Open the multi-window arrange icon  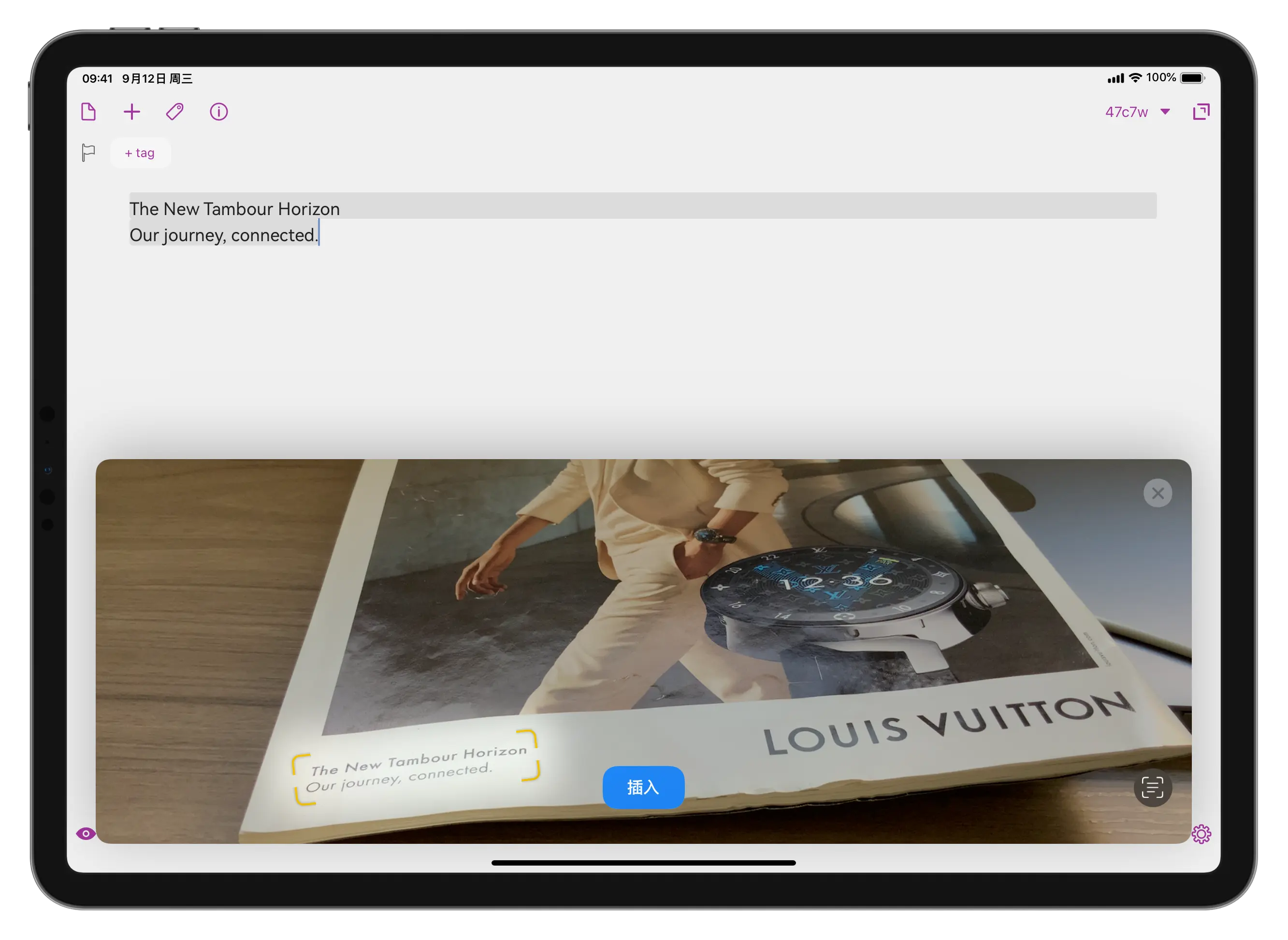tap(1201, 112)
